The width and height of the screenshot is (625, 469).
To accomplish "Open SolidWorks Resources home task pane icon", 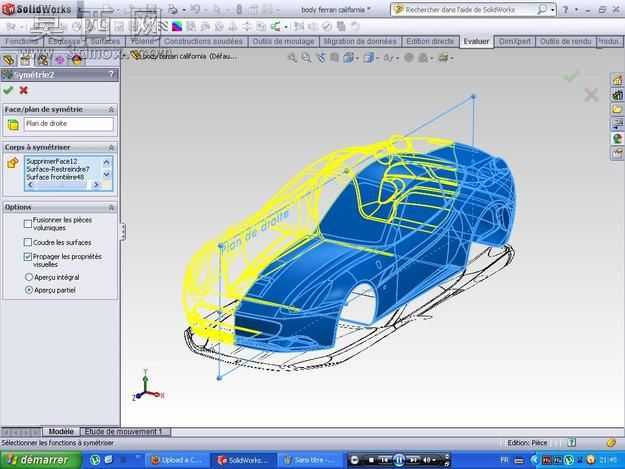I will click(617, 80).
